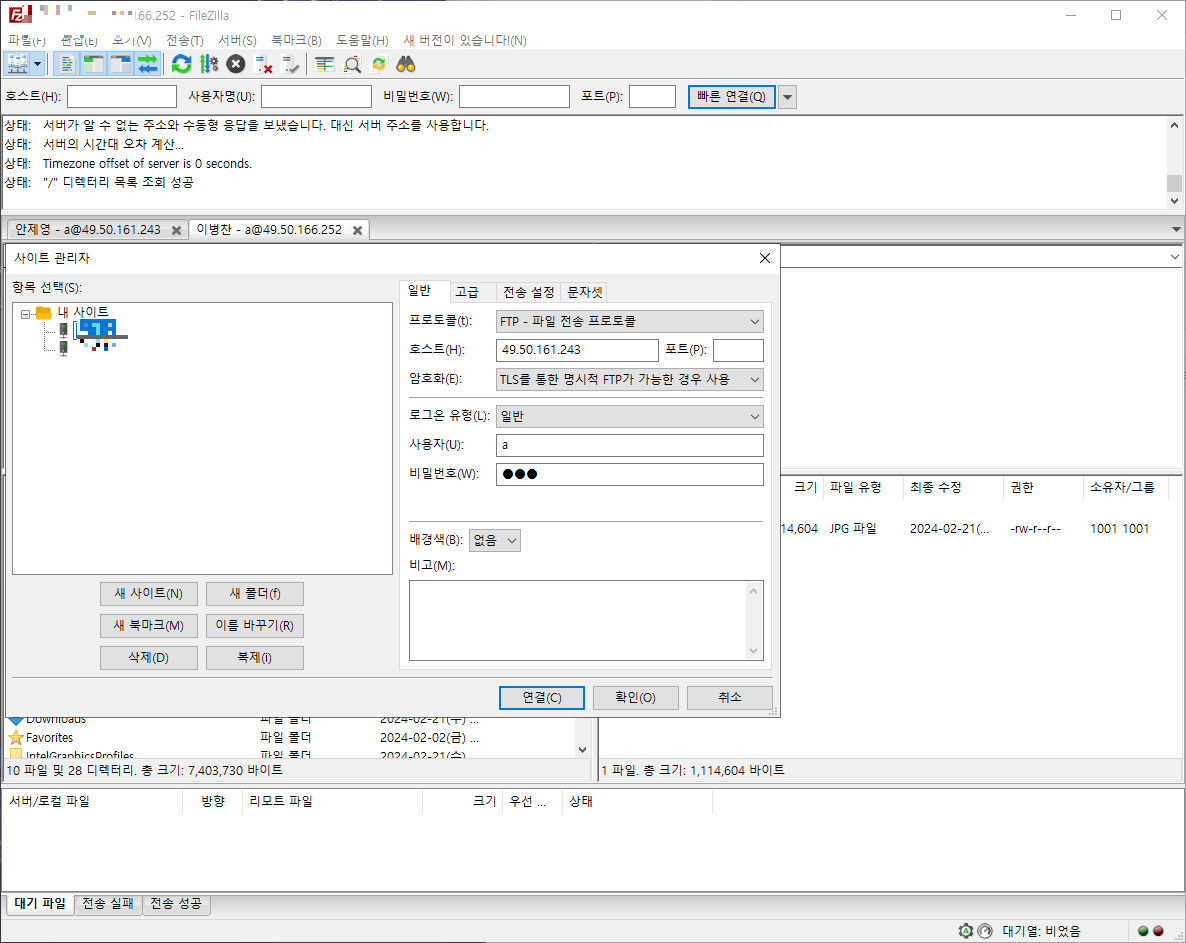Click the 비밀번호 field in Site Manager
This screenshot has height=943, width=1186.
tap(629, 474)
